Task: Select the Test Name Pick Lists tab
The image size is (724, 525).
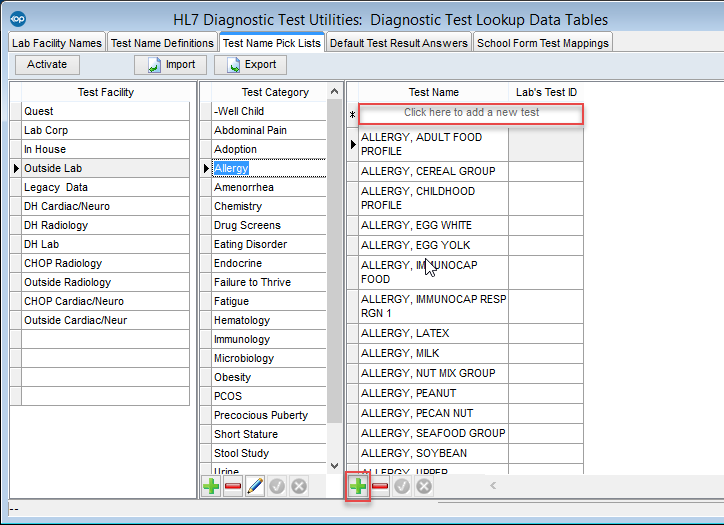Action: click(x=272, y=43)
